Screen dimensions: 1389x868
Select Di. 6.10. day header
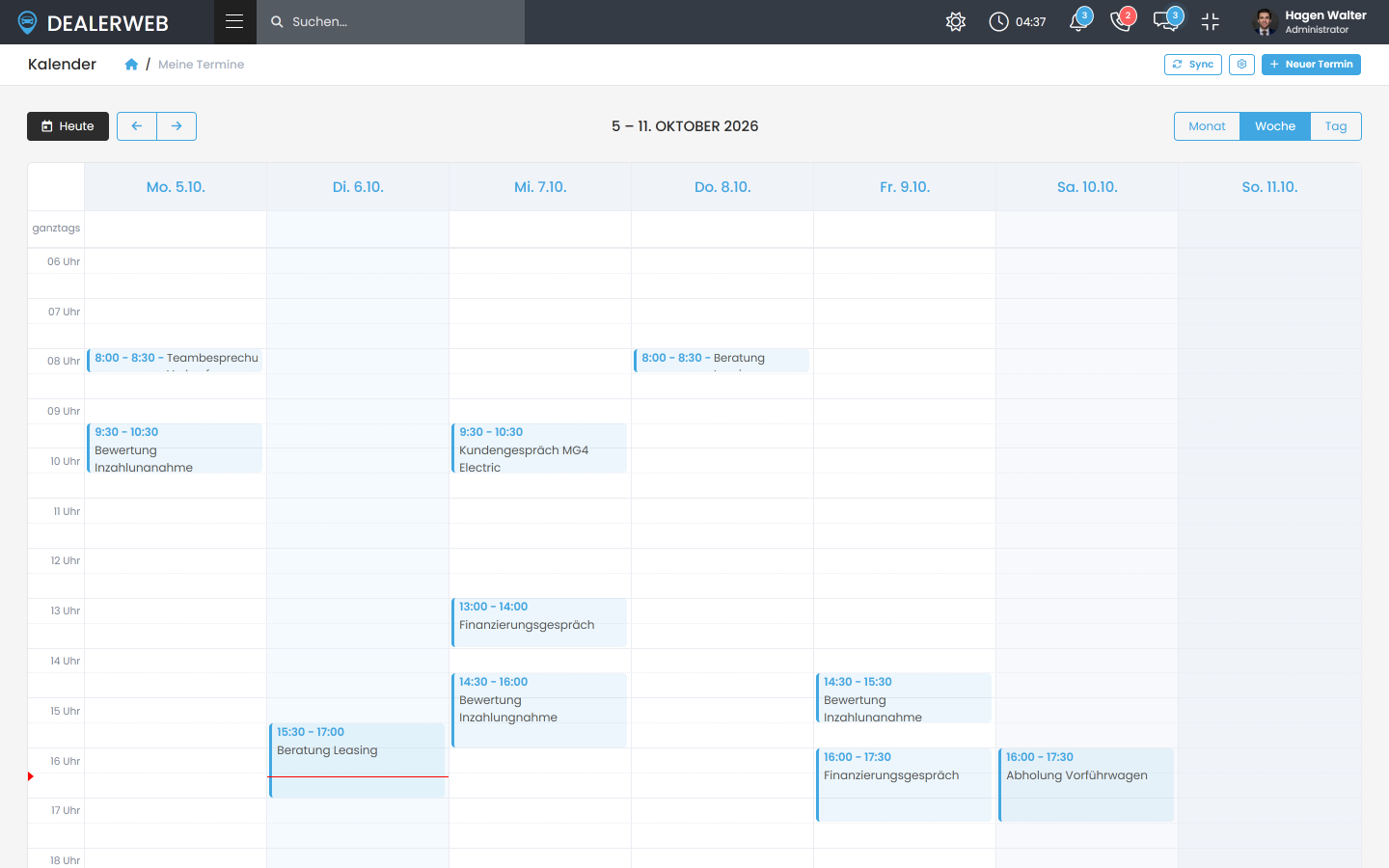[358, 187]
